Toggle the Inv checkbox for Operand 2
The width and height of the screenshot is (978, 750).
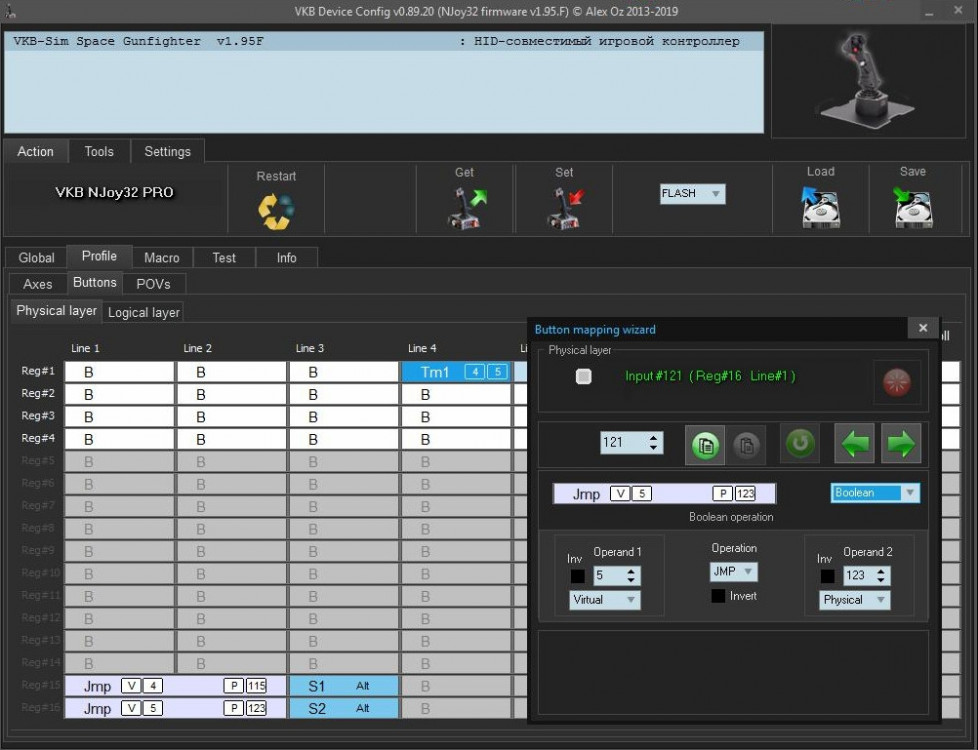pyautogui.click(x=827, y=576)
